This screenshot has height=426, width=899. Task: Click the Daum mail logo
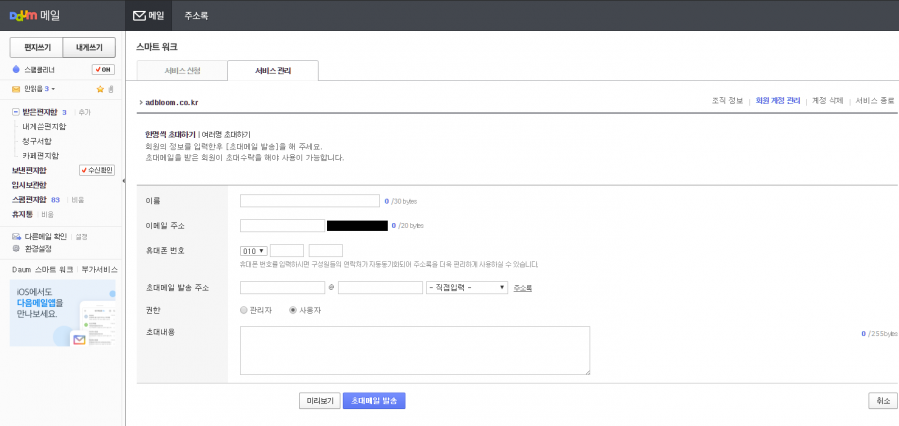pos(35,15)
